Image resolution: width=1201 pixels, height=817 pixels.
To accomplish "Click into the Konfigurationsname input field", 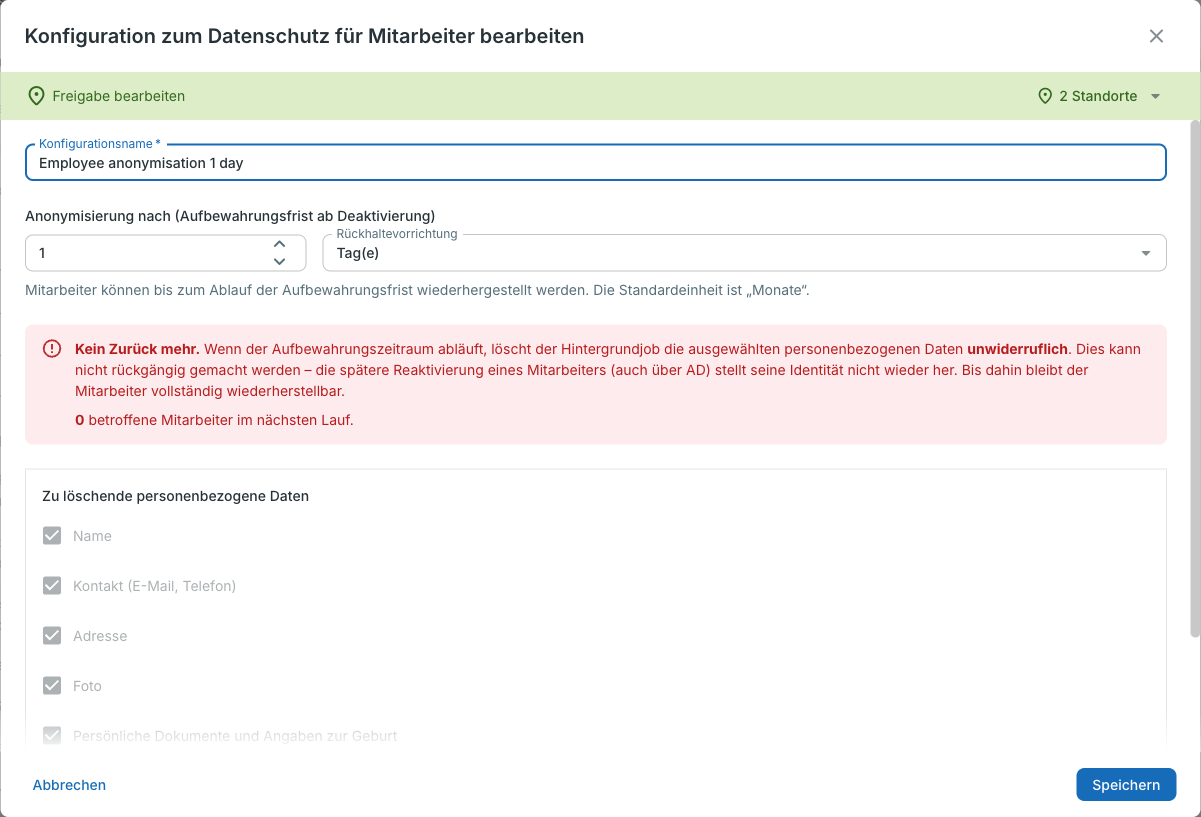I will click(596, 162).
